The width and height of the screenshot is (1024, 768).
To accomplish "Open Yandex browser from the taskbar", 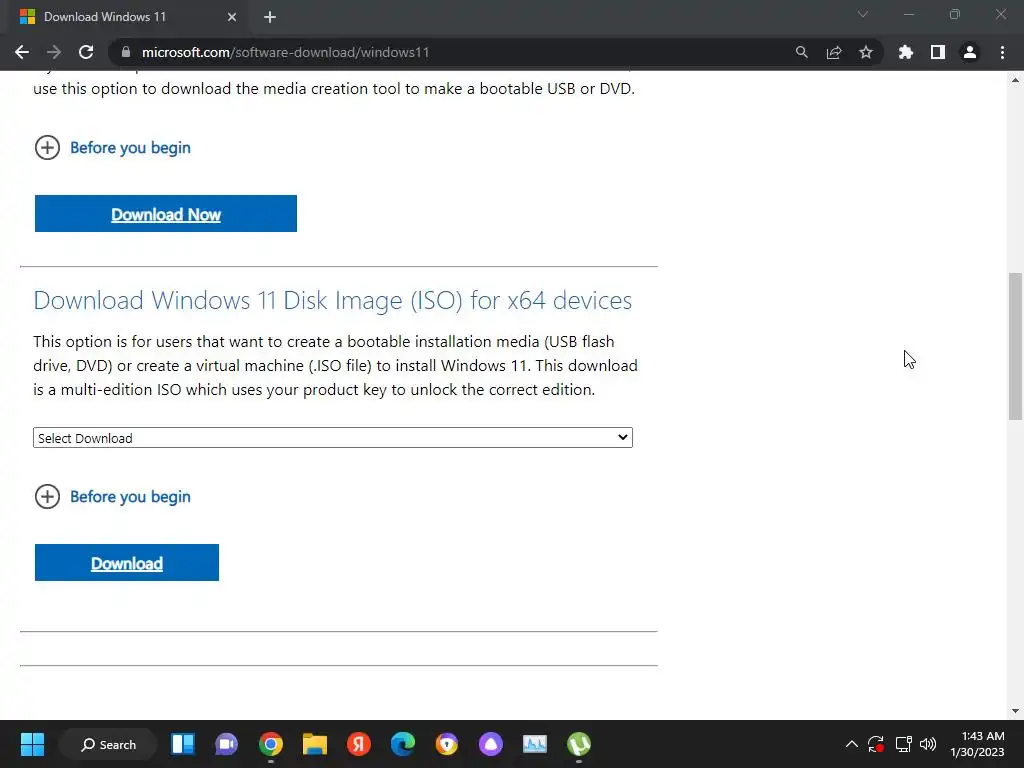I will tap(359, 744).
